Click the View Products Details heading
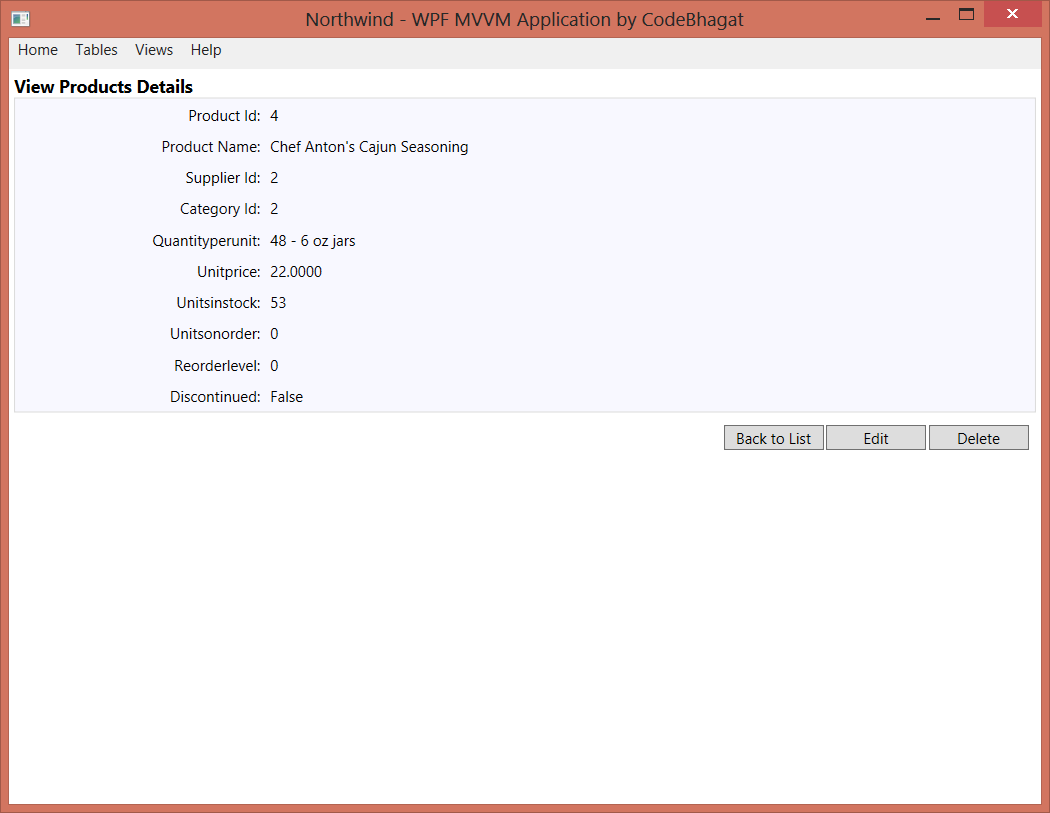This screenshot has width=1050, height=813. (x=104, y=87)
